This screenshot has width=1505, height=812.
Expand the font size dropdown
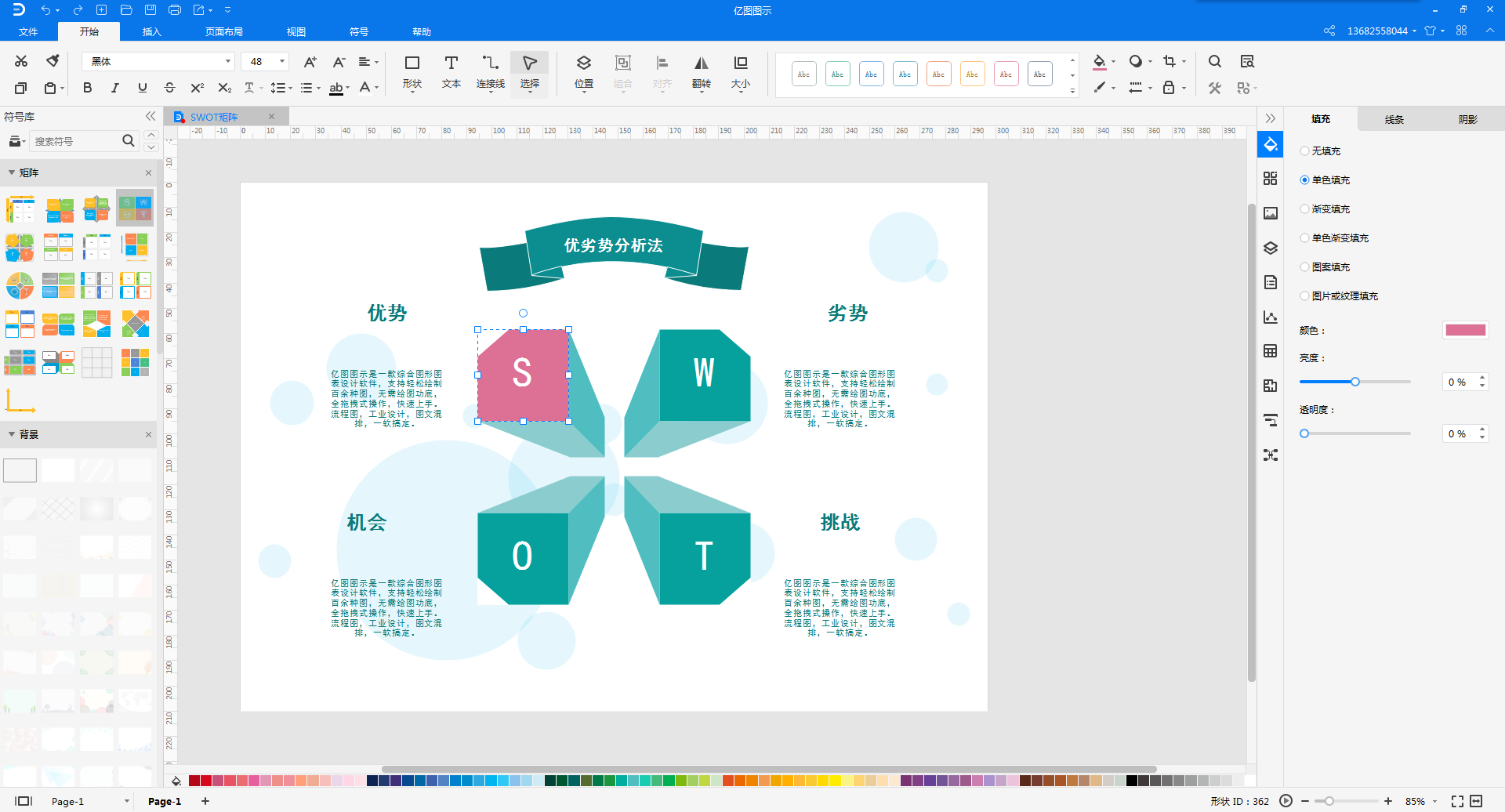[281, 61]
